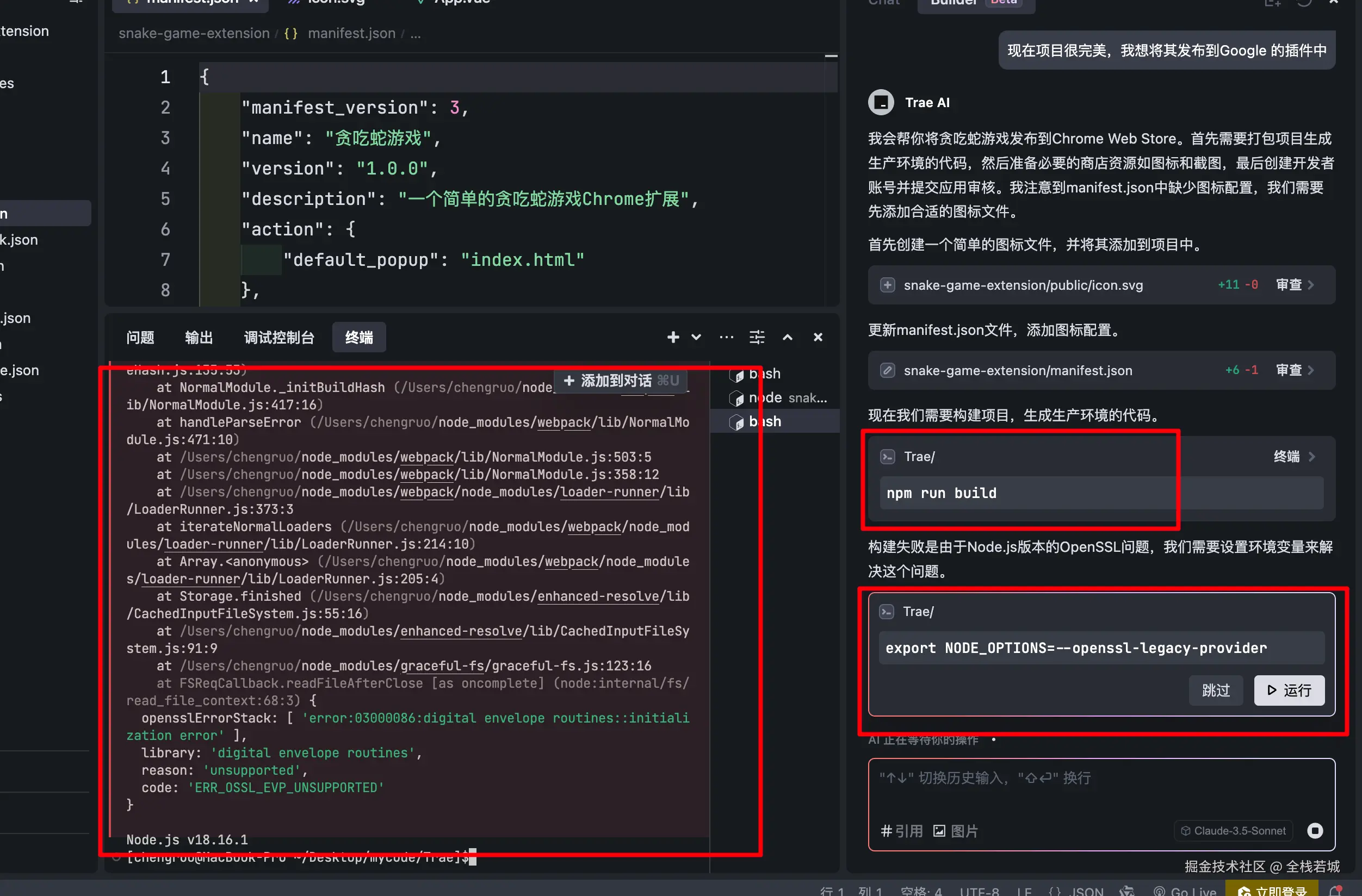Image resolution: width=1362 pixels, height=896 pixels.
Task: Open terminal more actions ellipsis menu
Action: 726,337
